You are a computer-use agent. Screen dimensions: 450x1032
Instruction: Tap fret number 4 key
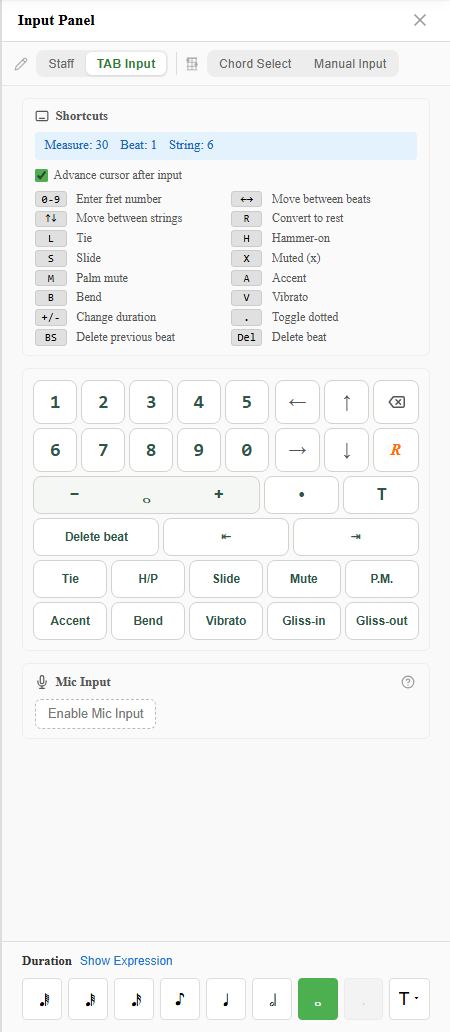pyautogui.click(x=199, y=401)
